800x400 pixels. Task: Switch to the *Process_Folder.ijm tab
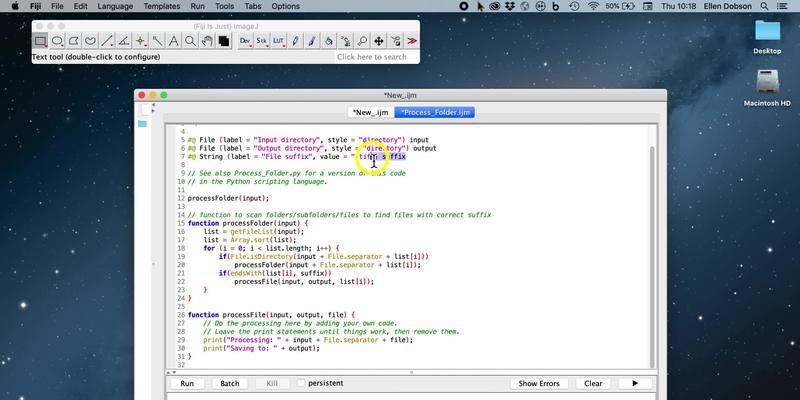[x=435, y=112]
